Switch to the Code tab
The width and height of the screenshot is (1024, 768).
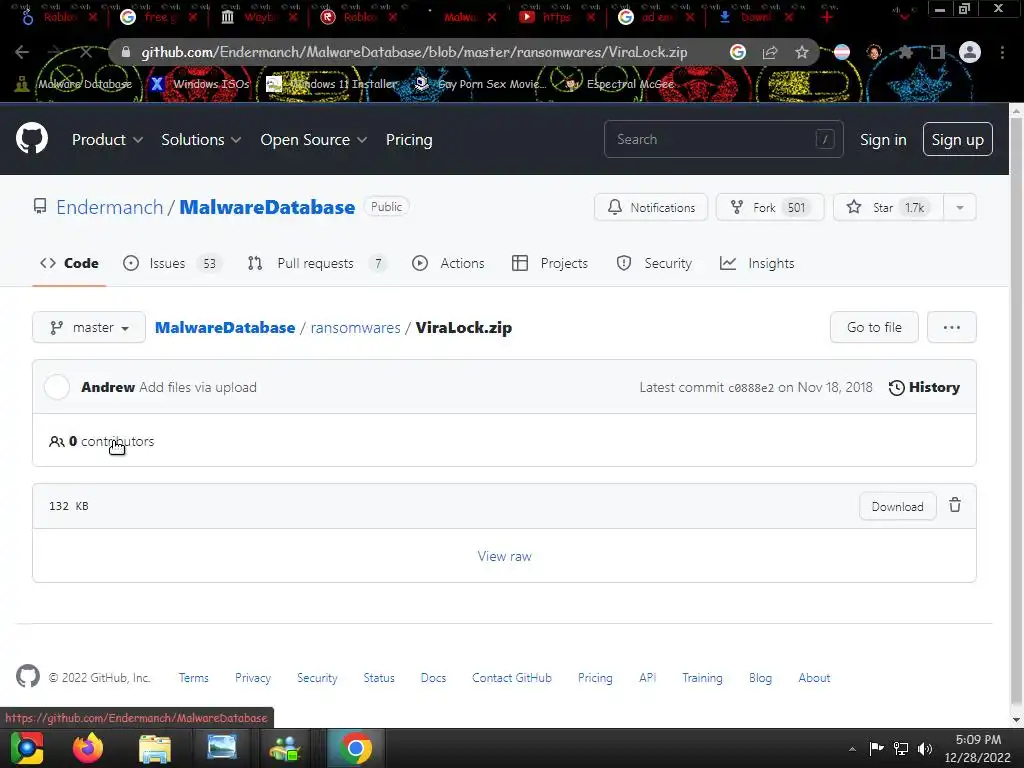pos(69,263)
